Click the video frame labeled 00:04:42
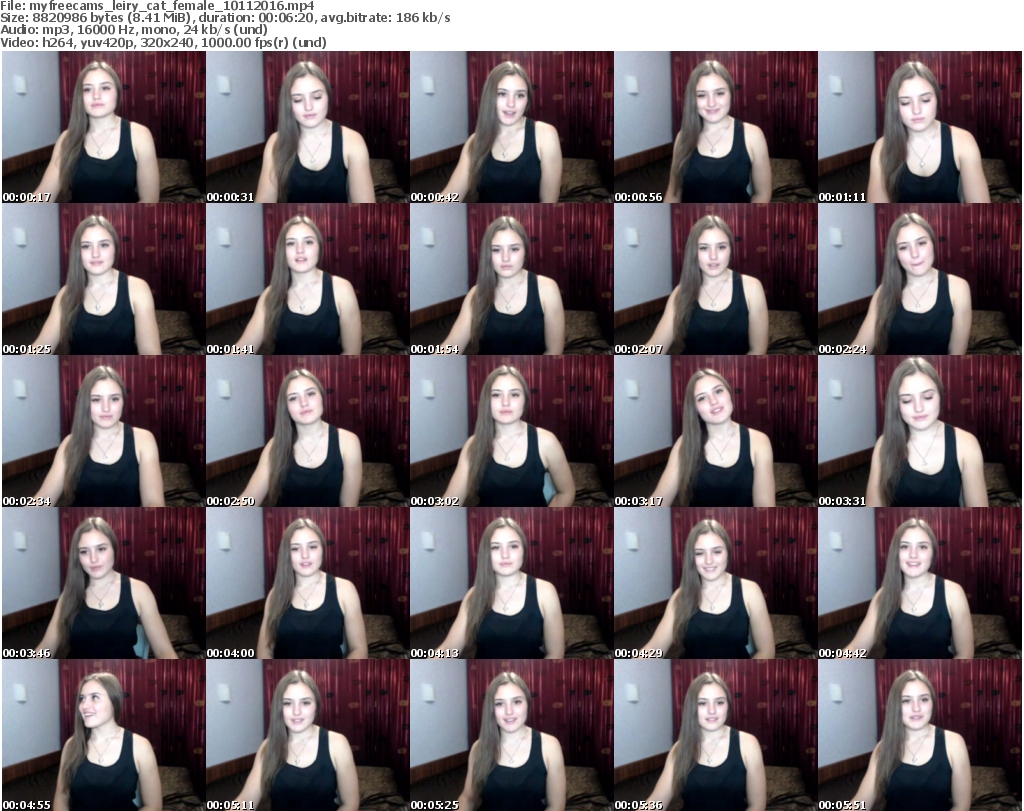Screen dimensions: 1024x811 [920, 583]
